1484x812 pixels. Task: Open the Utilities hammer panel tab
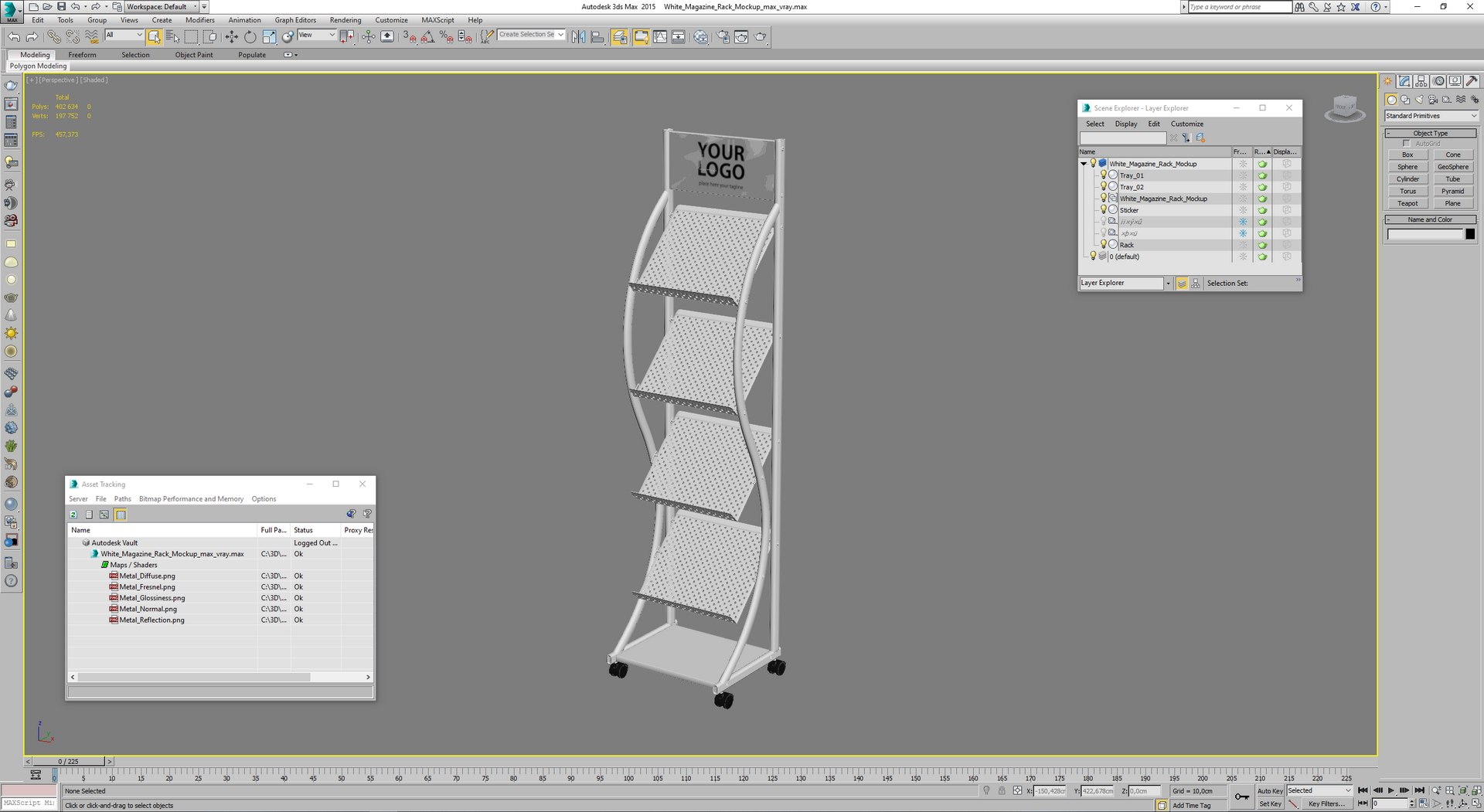(x=1472, y=81)
